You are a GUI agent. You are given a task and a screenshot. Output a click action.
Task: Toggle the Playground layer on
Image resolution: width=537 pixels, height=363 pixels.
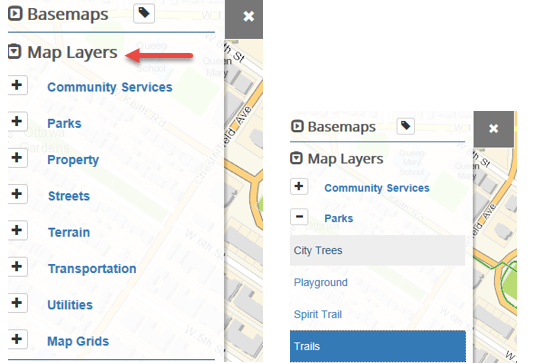pyautogui.click(x=377, y=283)
